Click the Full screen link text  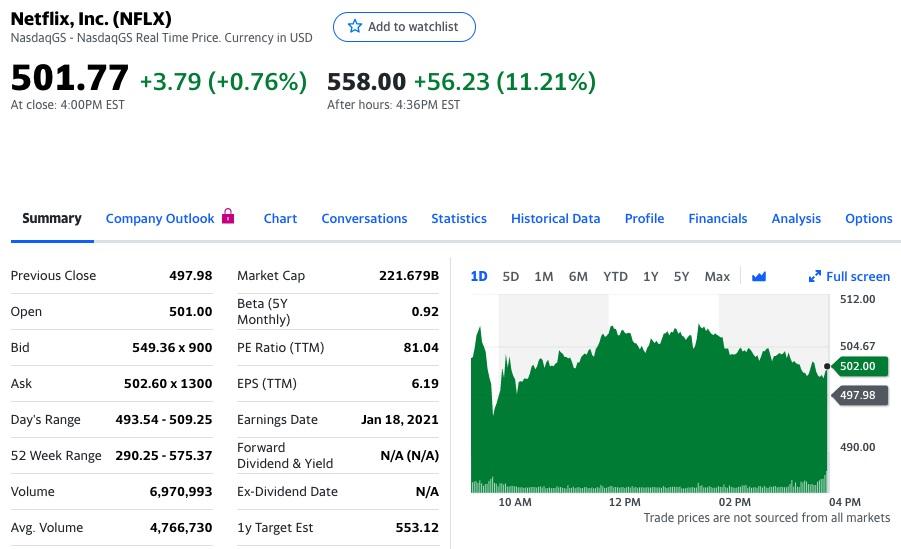click(858, 277)
